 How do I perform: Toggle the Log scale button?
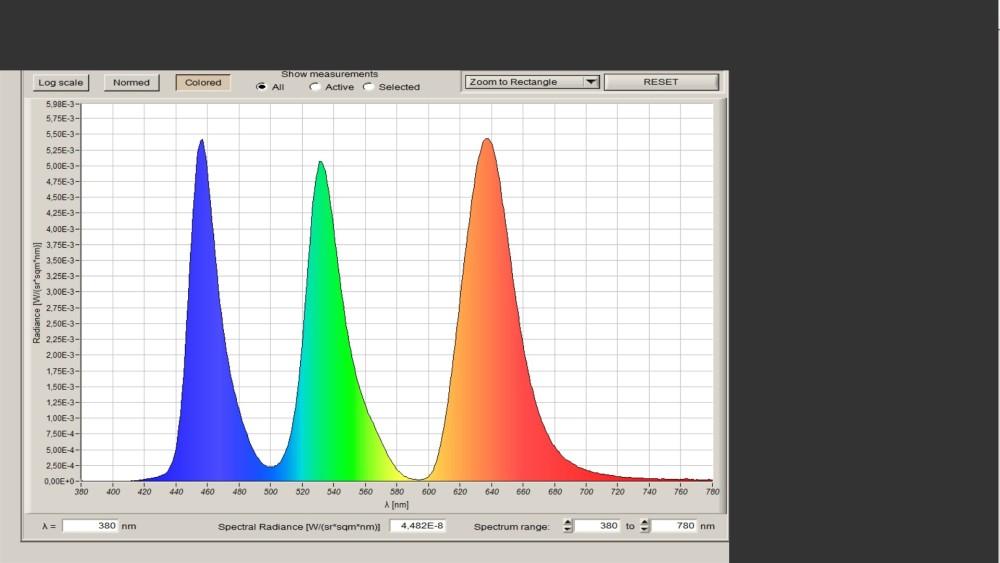coord(61,83)
